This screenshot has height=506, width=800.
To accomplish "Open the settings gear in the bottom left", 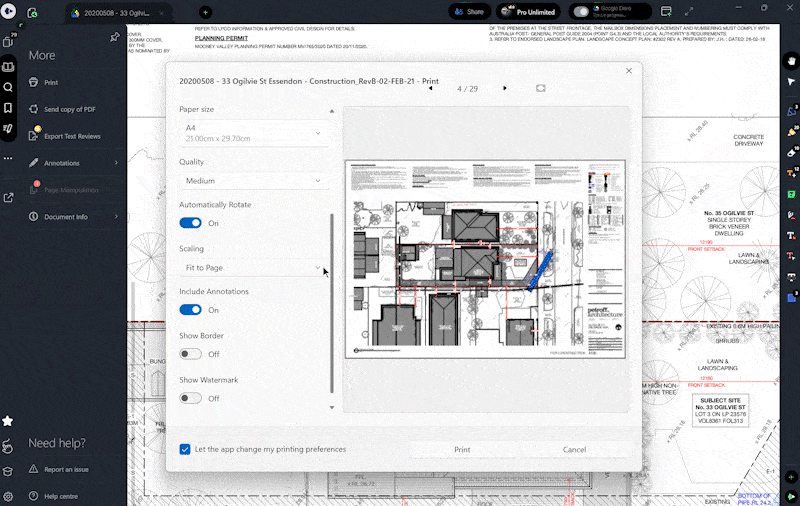I will pyautogui.click(x=8, y=496).
